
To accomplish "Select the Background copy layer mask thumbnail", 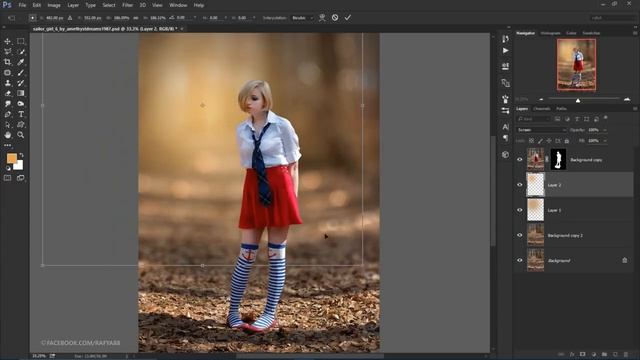I will 558,159.
